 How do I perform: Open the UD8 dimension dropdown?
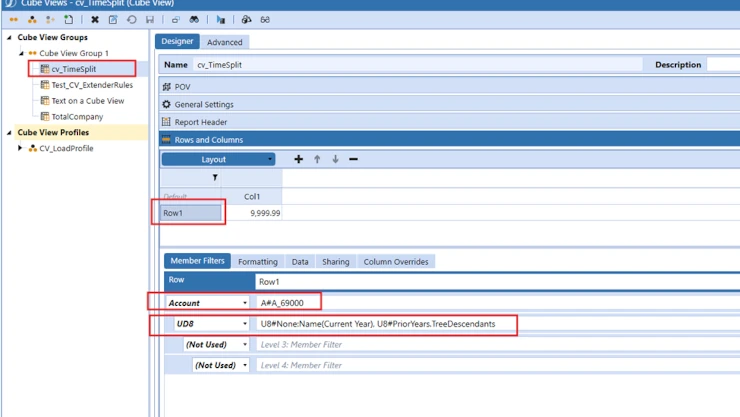coord(244,324)
